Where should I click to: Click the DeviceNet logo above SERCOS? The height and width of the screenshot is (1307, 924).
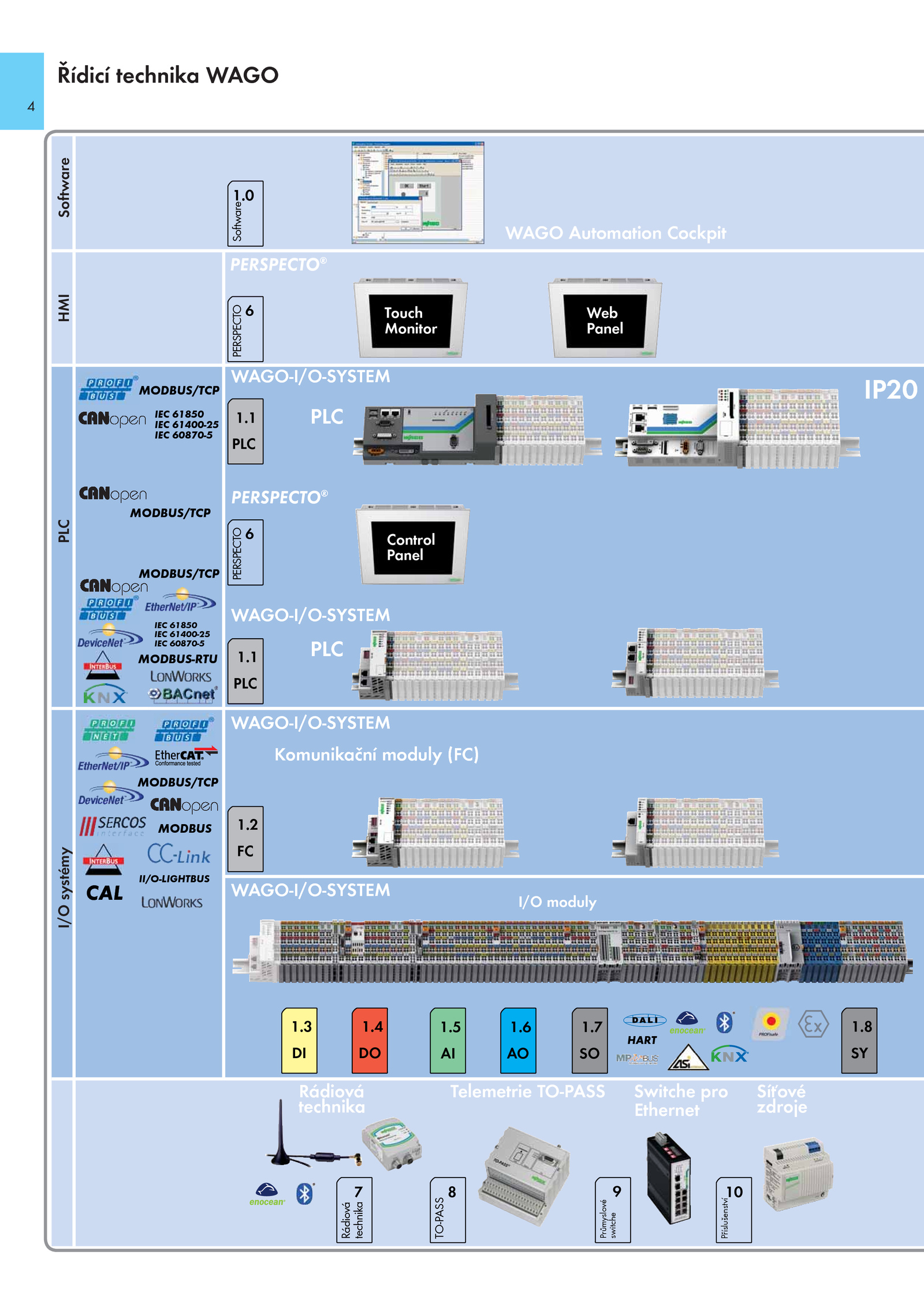coord(110,794)
